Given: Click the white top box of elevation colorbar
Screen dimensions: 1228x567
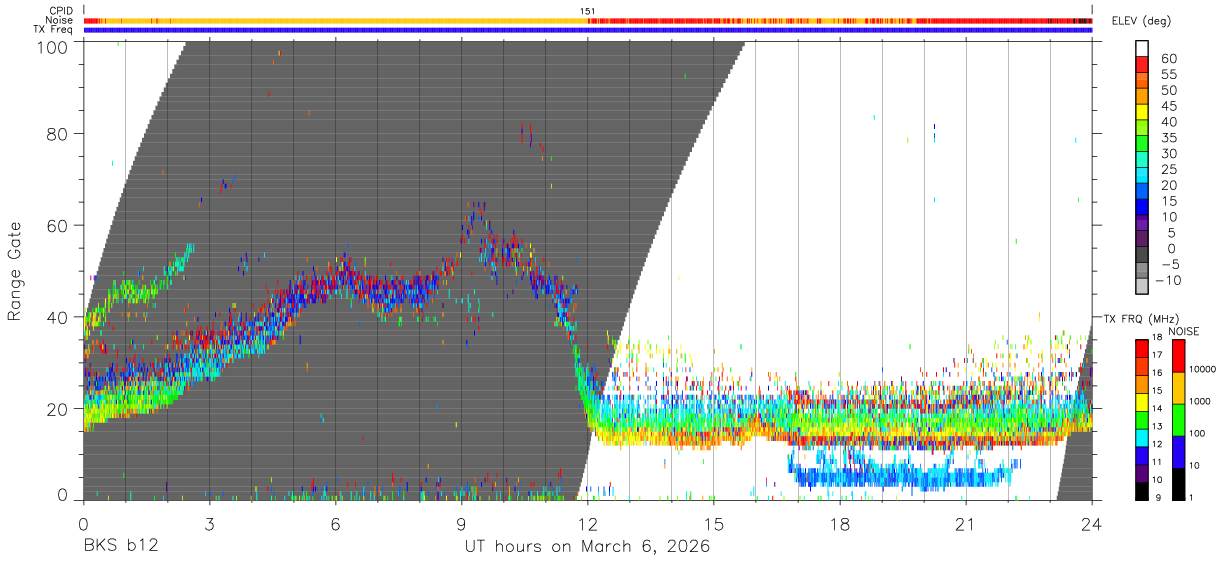Looking at the screenshot, I should click(1142, 49).
